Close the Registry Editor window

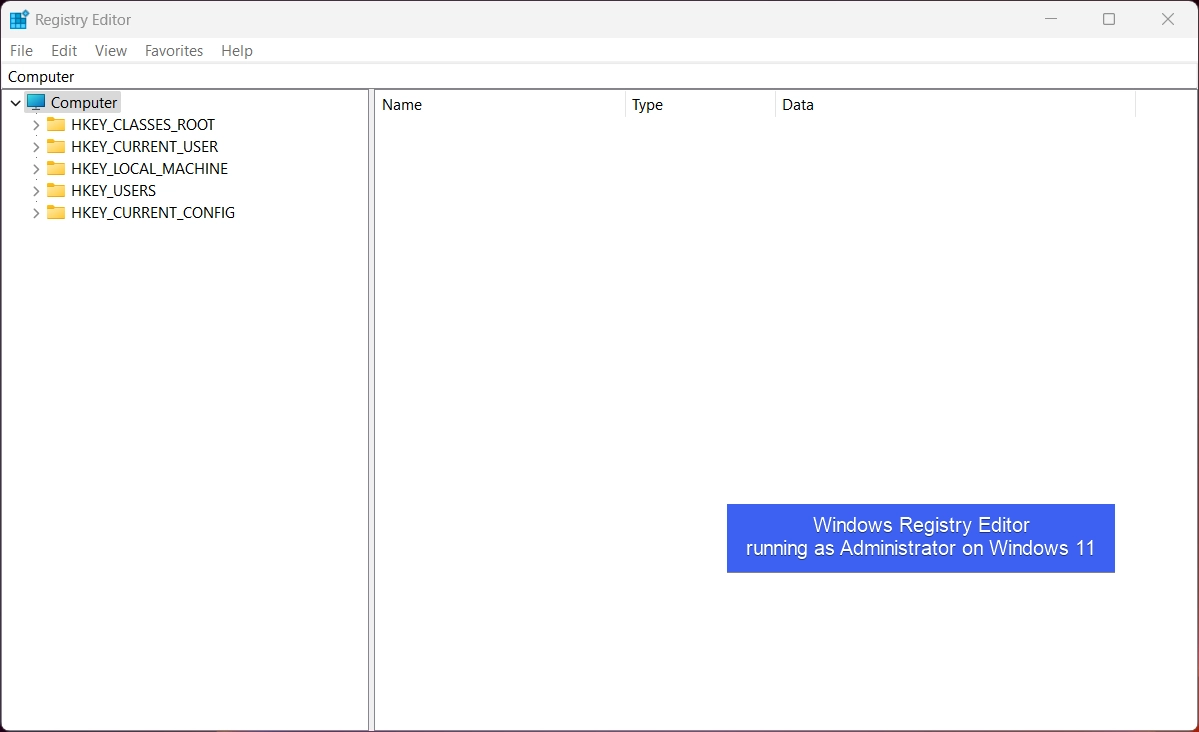[x=1168, y=19]
